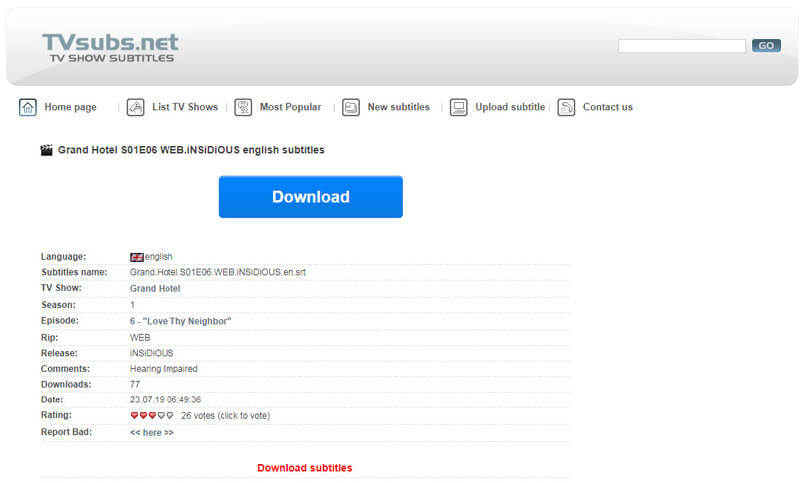Click the New subtitles icon
This screenshot has height=483, width=800.
point(351,107)
